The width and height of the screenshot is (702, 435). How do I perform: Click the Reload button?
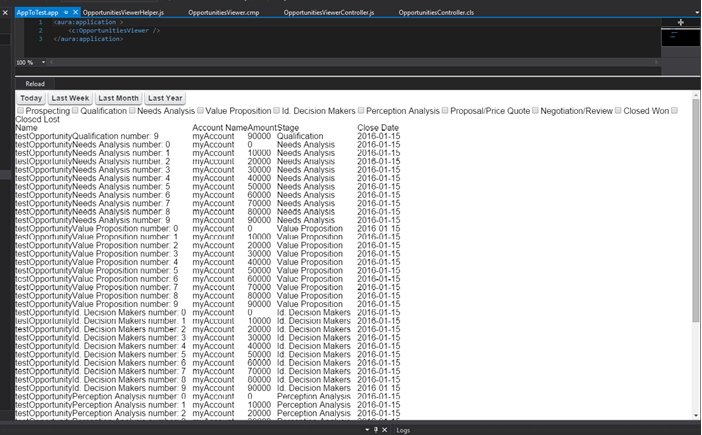click(x=35, y=84)
